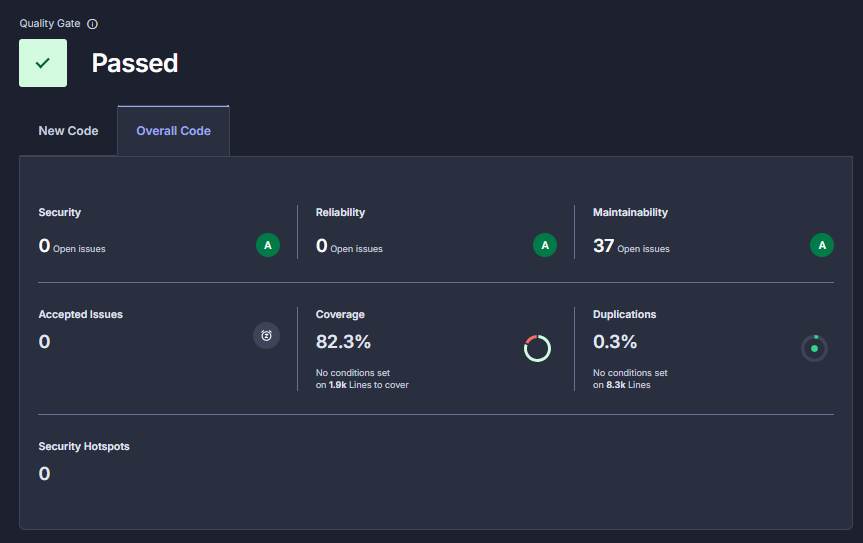
Task: Click the Passed quality gate status text
Action: [134, 63]
